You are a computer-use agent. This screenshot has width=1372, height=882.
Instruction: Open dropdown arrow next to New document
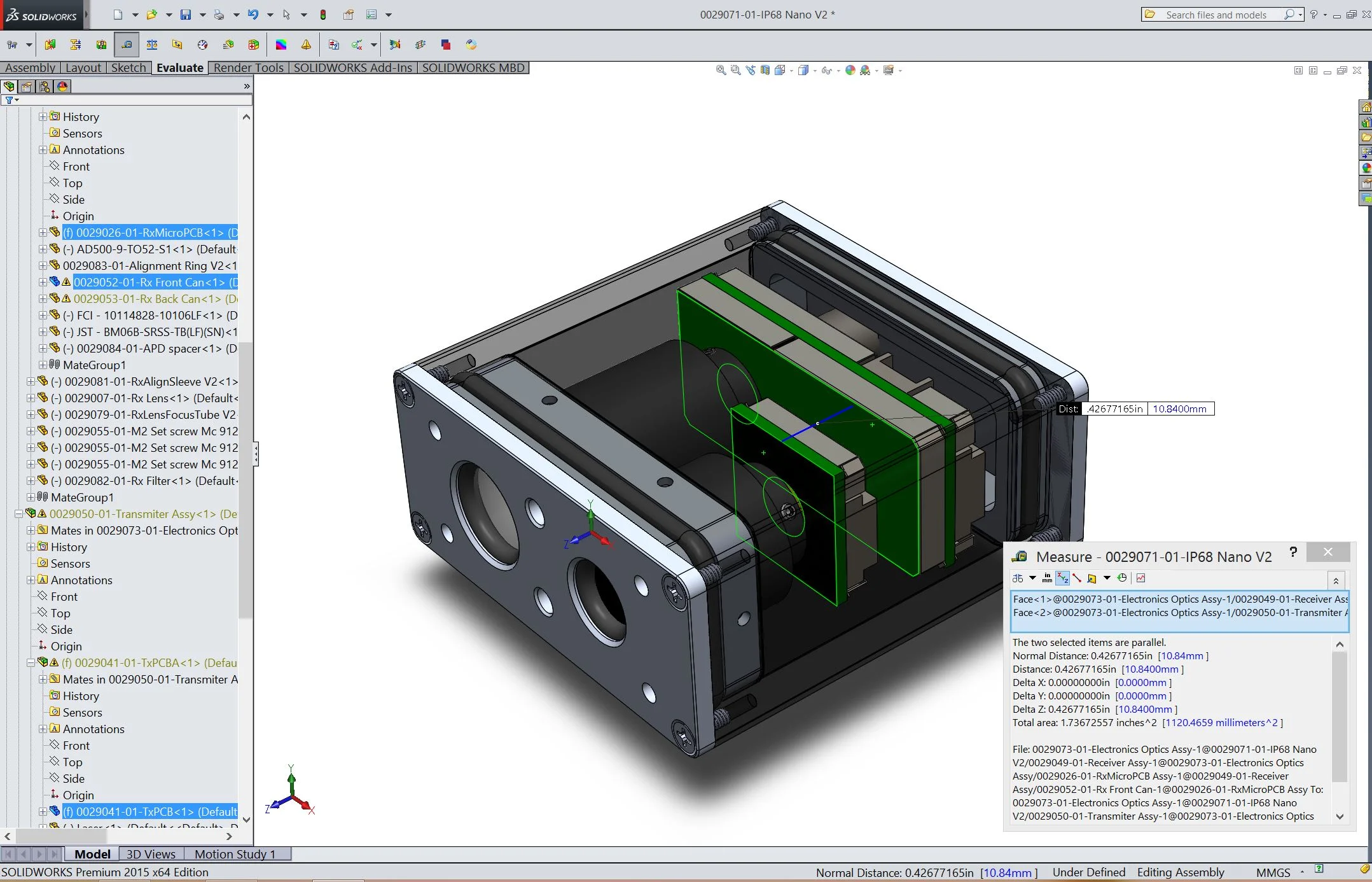pos(135,15)
